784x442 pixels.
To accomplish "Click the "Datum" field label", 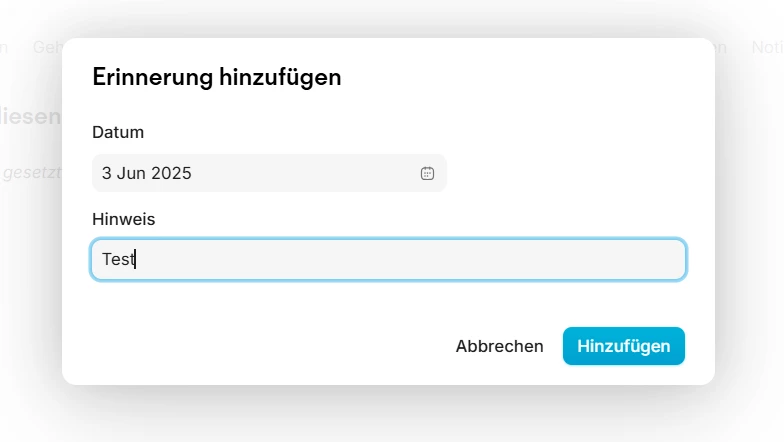I will pos(118,132).
